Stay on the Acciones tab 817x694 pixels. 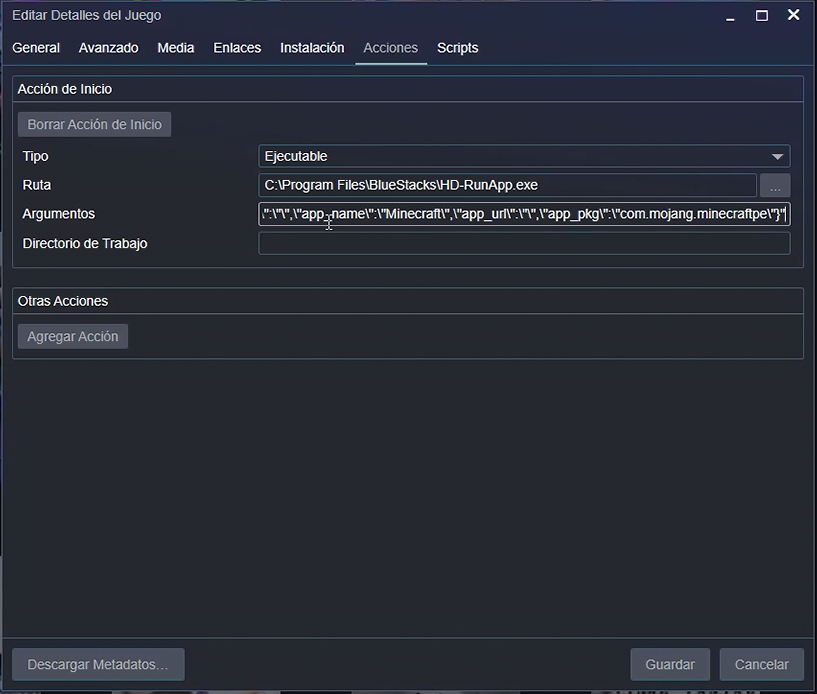(390, 47)
